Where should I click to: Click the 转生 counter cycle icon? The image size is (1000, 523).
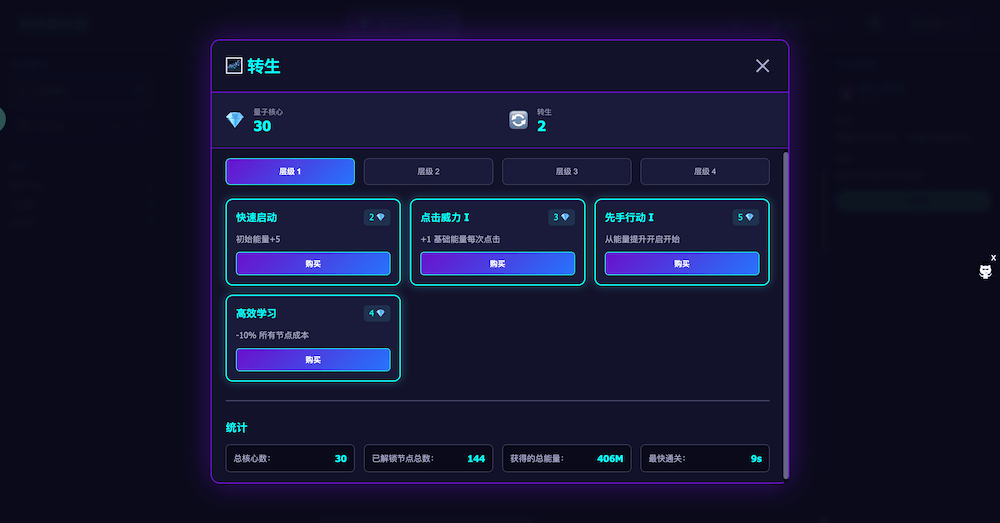[518, 120]
